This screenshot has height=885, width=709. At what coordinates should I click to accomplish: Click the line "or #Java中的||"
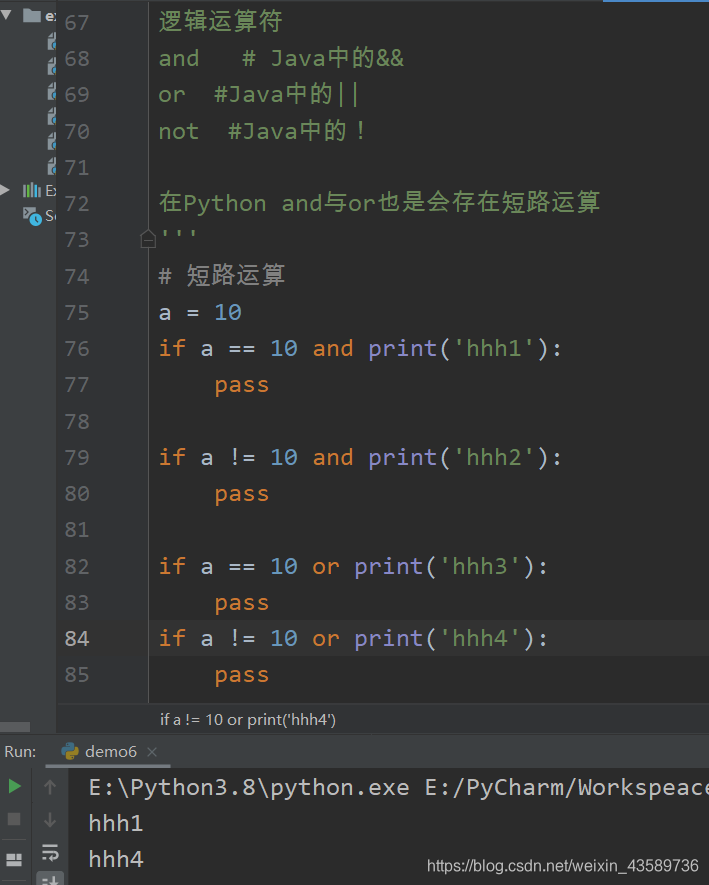259,94
